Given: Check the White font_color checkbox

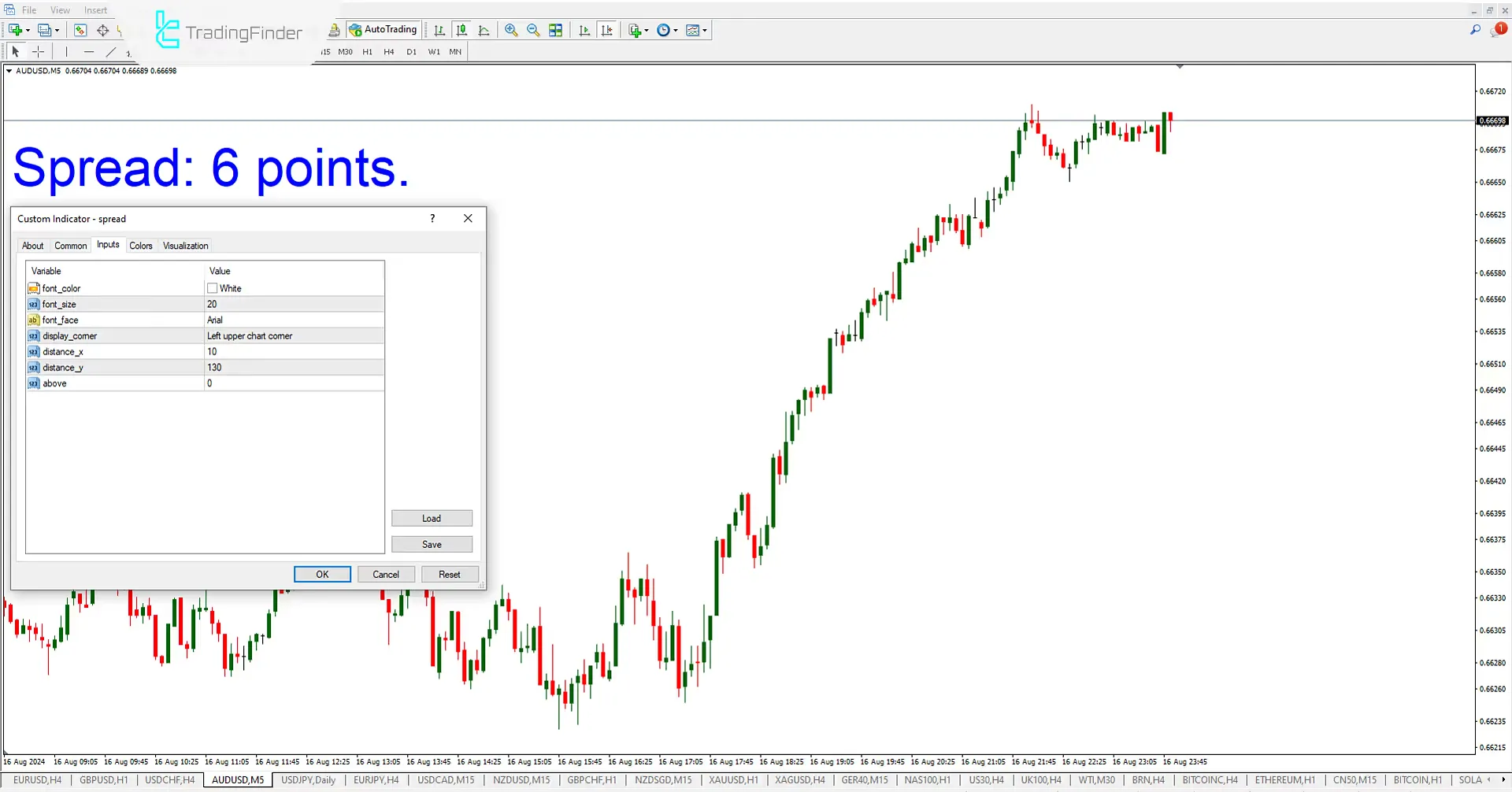Looking at the screenshot, I should (213, 288).
